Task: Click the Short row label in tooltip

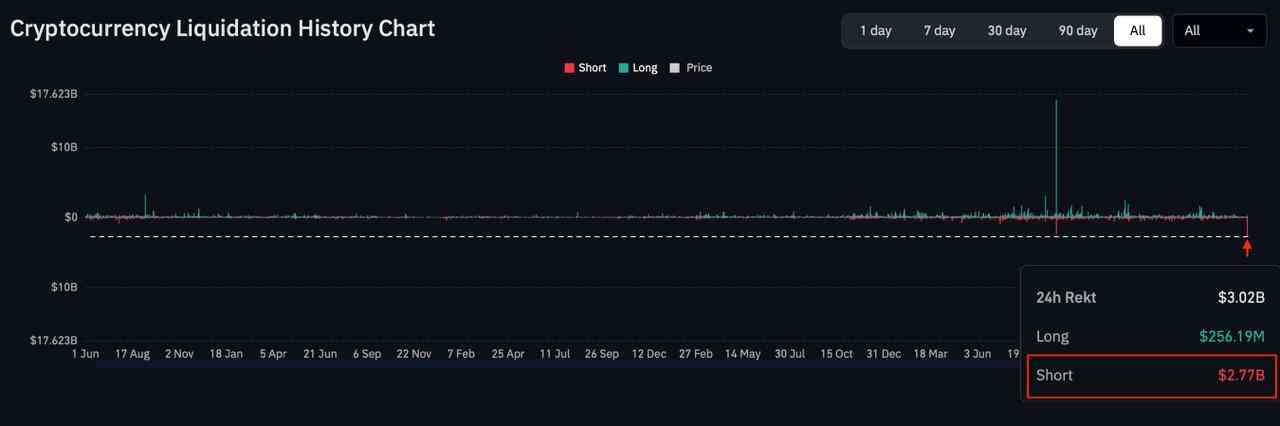Action: (1054, 376)
